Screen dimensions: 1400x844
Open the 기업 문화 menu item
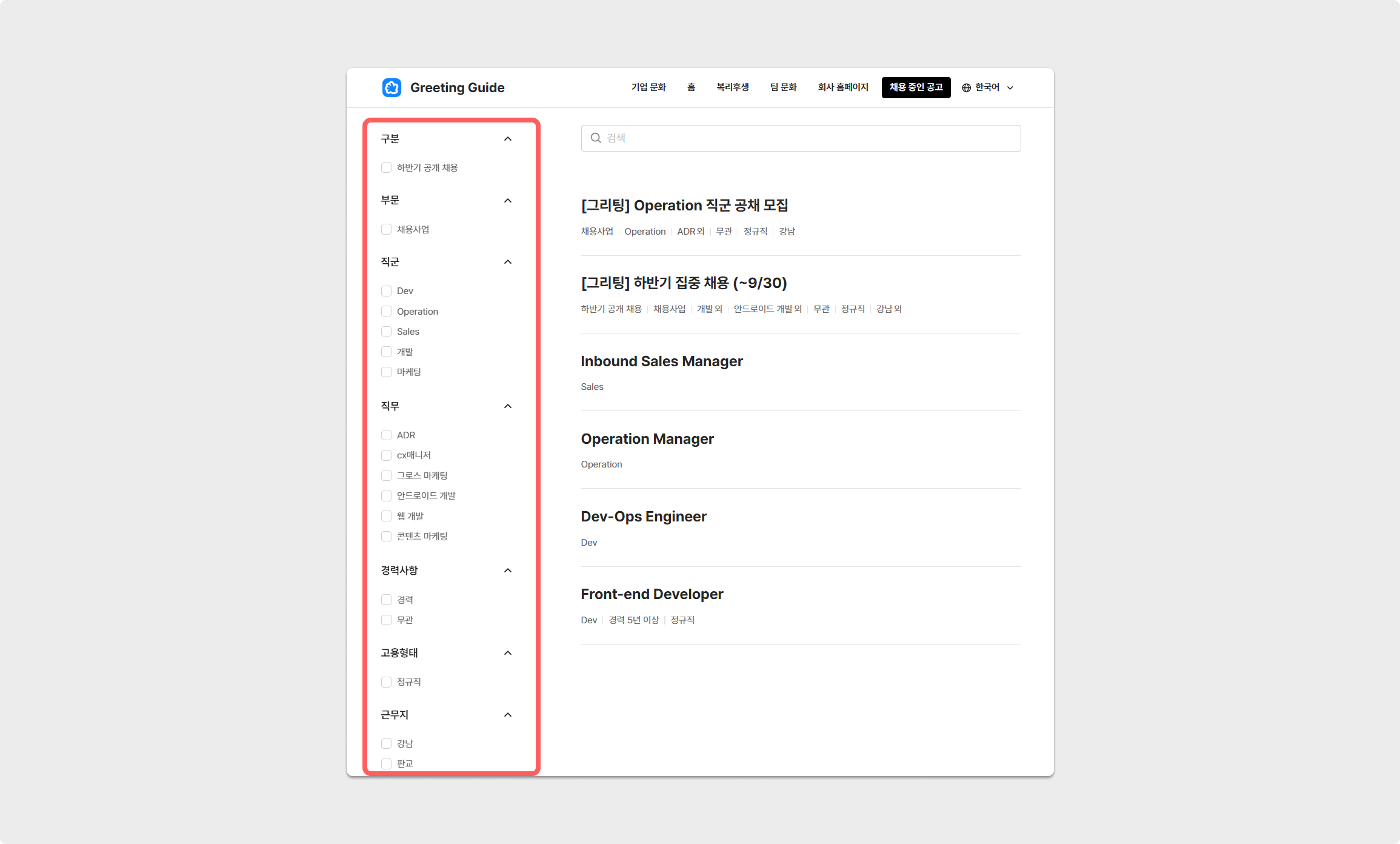coord(648,87)
